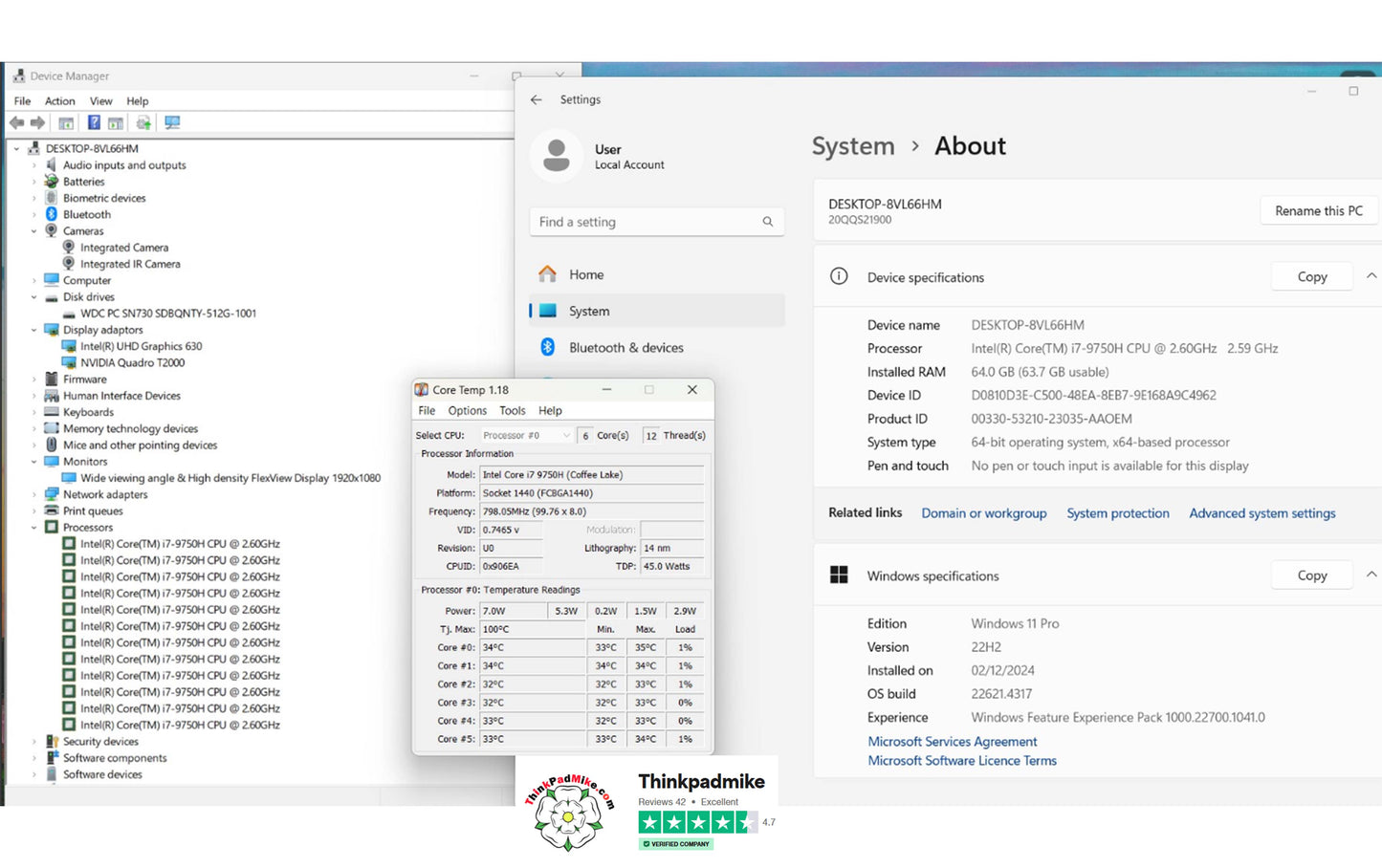Toggle the console tree pane toolbar icon
The width and height of the screenshot is (1382, 868).
(66, 122)
